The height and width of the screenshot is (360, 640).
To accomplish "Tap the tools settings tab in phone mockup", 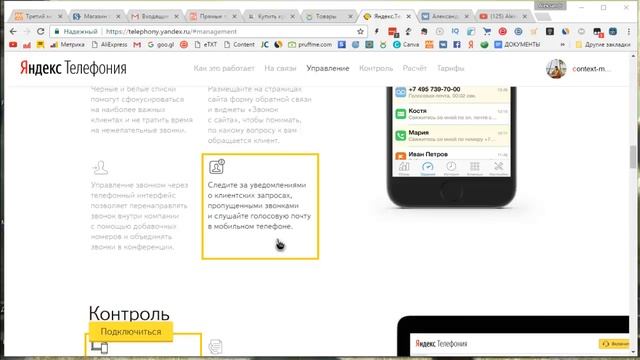I will coord(498,168).
